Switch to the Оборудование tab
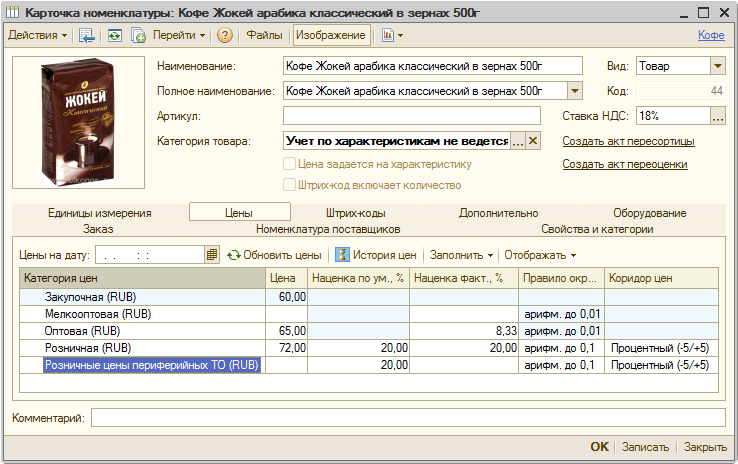Screen dimensions: 738x464 (x=650, y=213)
